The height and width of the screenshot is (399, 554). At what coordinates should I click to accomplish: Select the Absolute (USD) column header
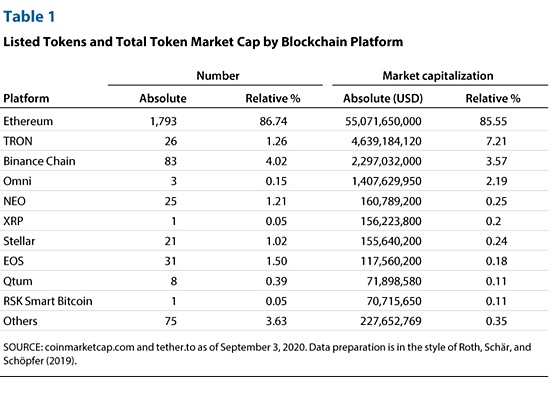coord(383,98)
